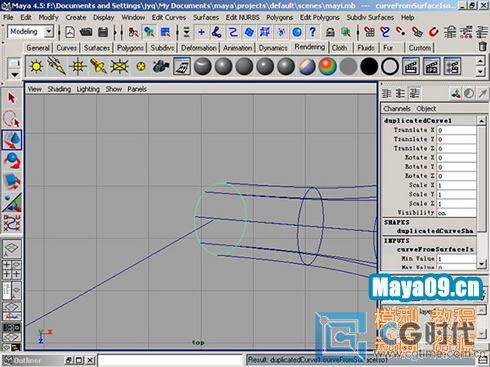The width and height of the screenshot is (490, 367).
Task: Select the curveFromSurfaceIso input node
Action: coord(435,249)
